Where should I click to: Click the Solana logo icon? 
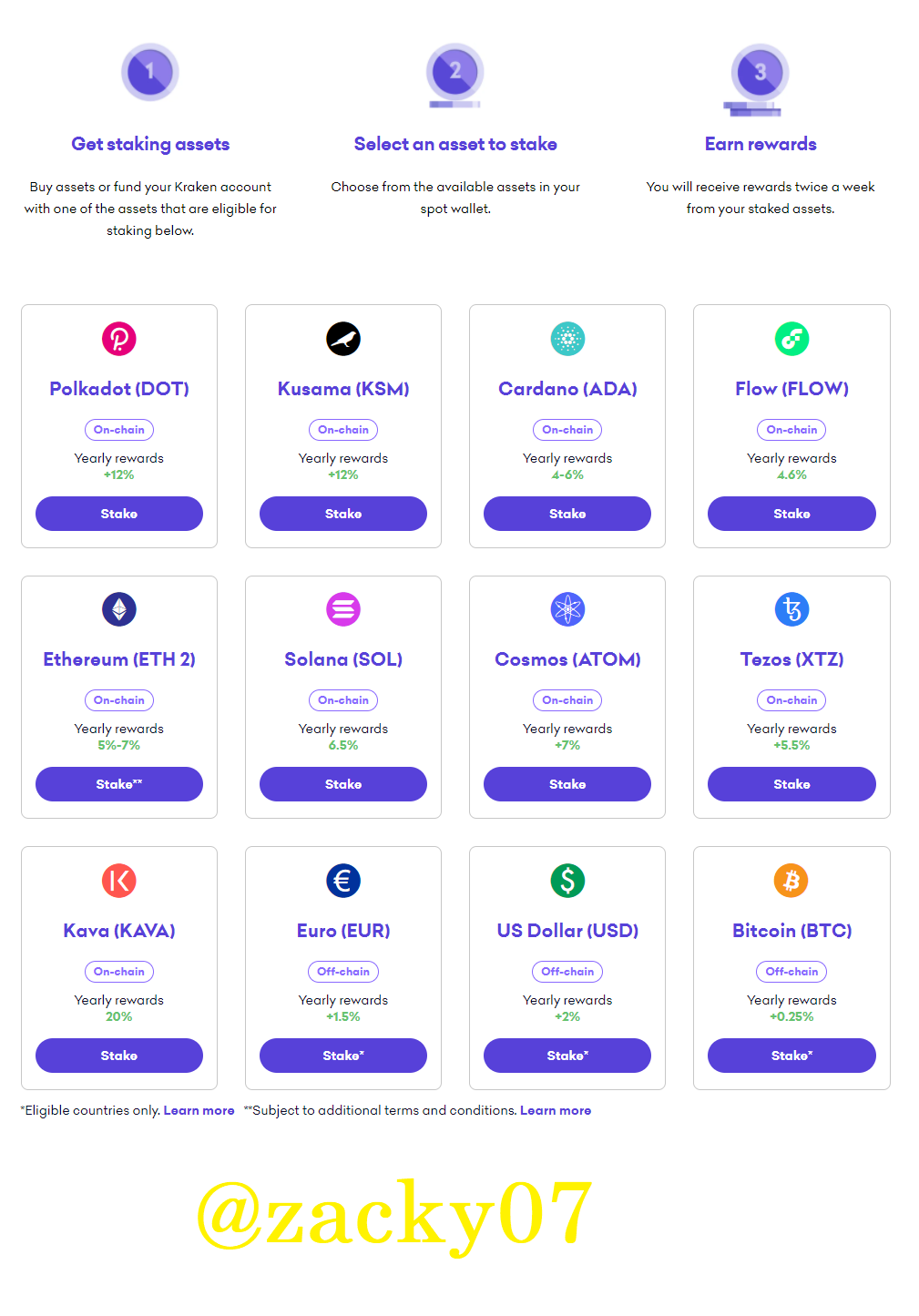343,609
